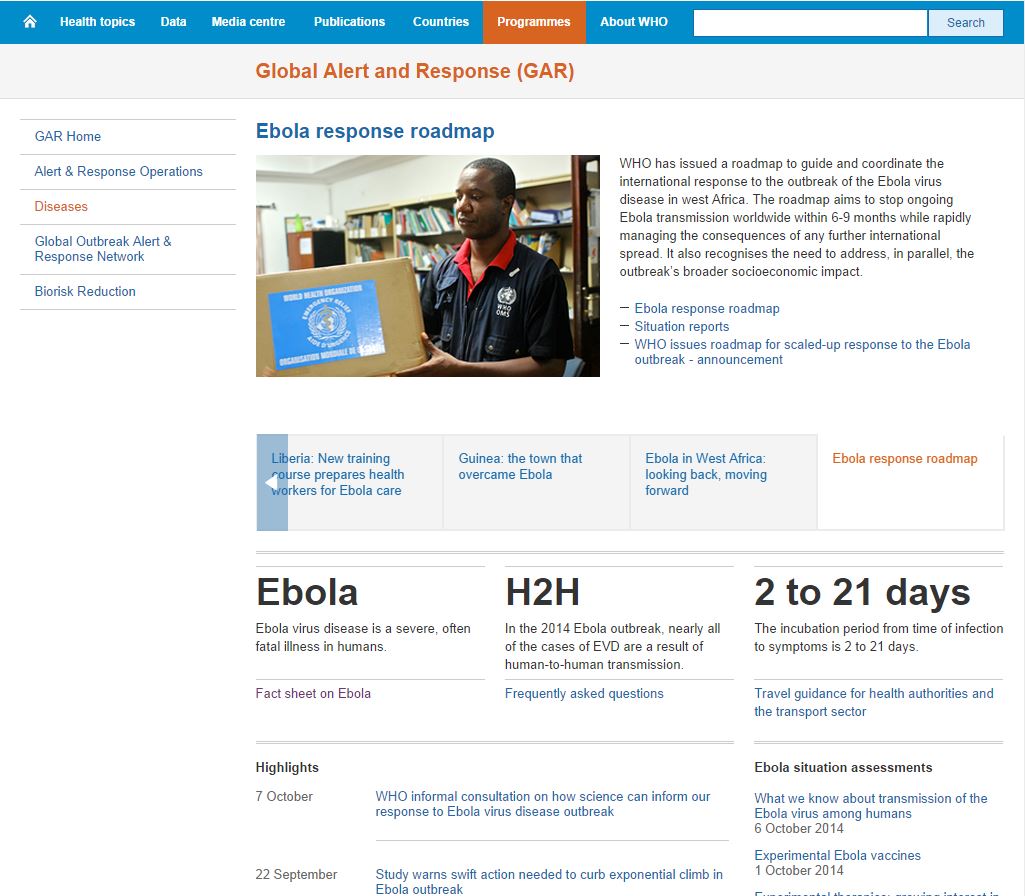
Task: Open the Health topics menu
Action: tap(97, 22)
